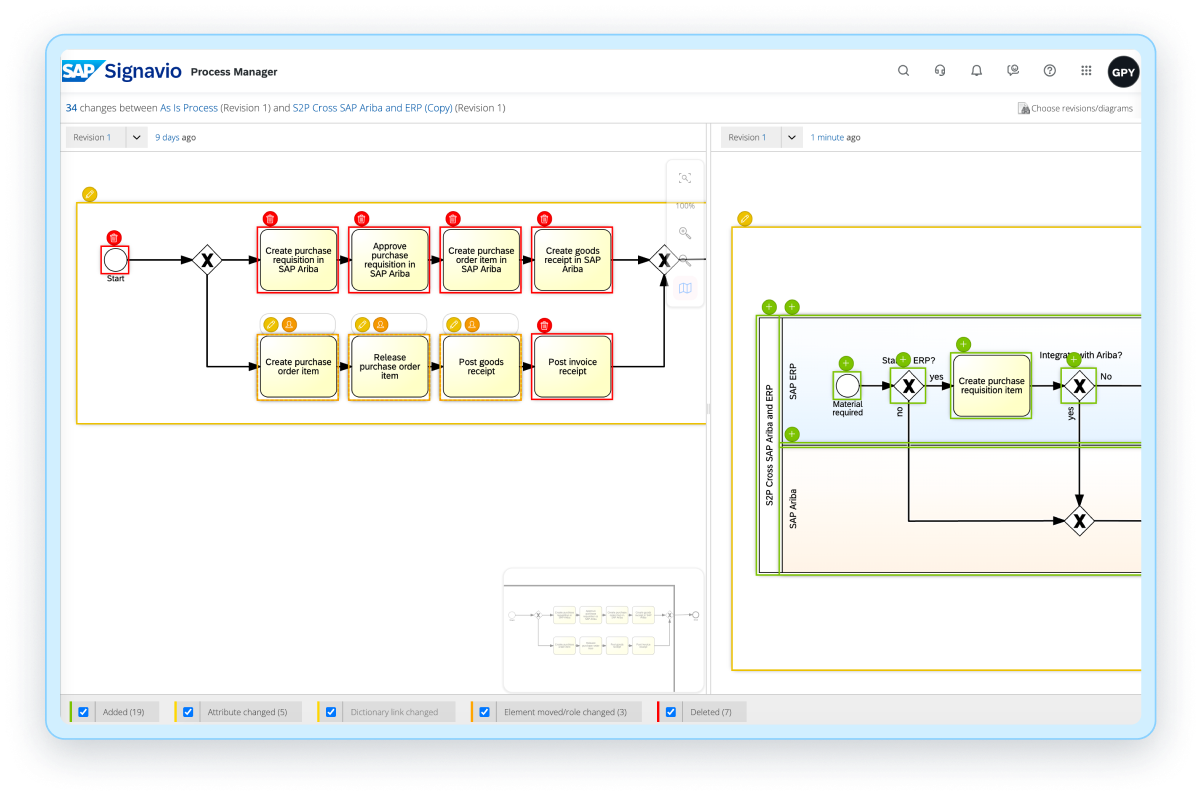Toggle the Attribute changed (5) checkbox

point(188,712)
